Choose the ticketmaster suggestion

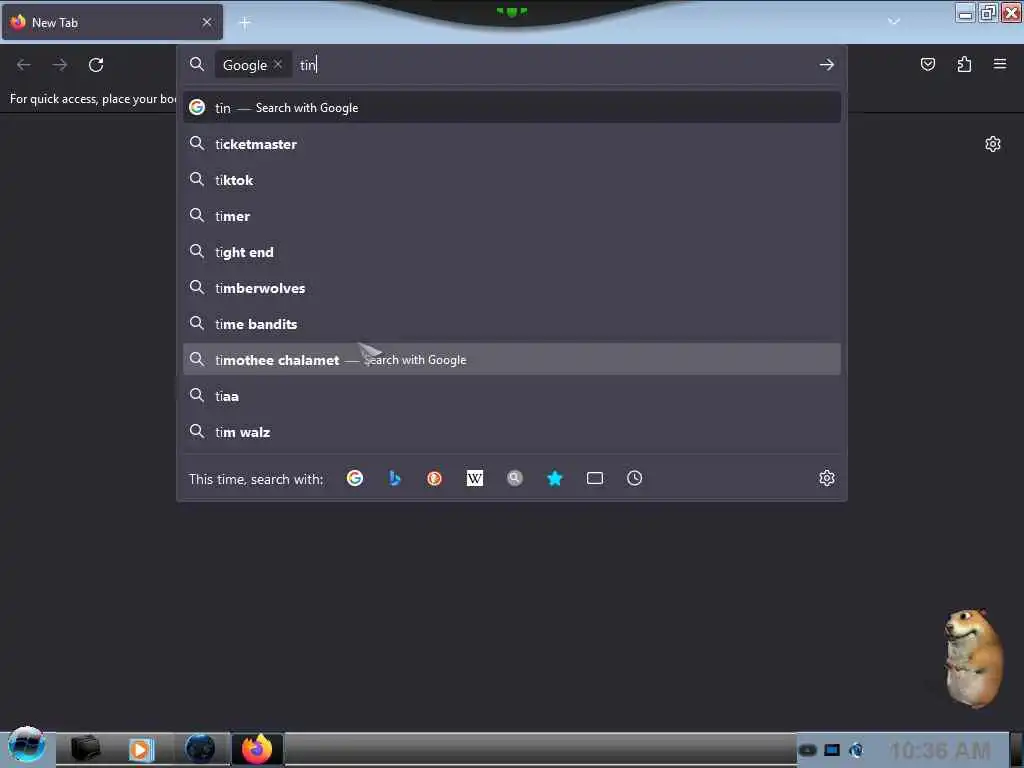(511, 144)
